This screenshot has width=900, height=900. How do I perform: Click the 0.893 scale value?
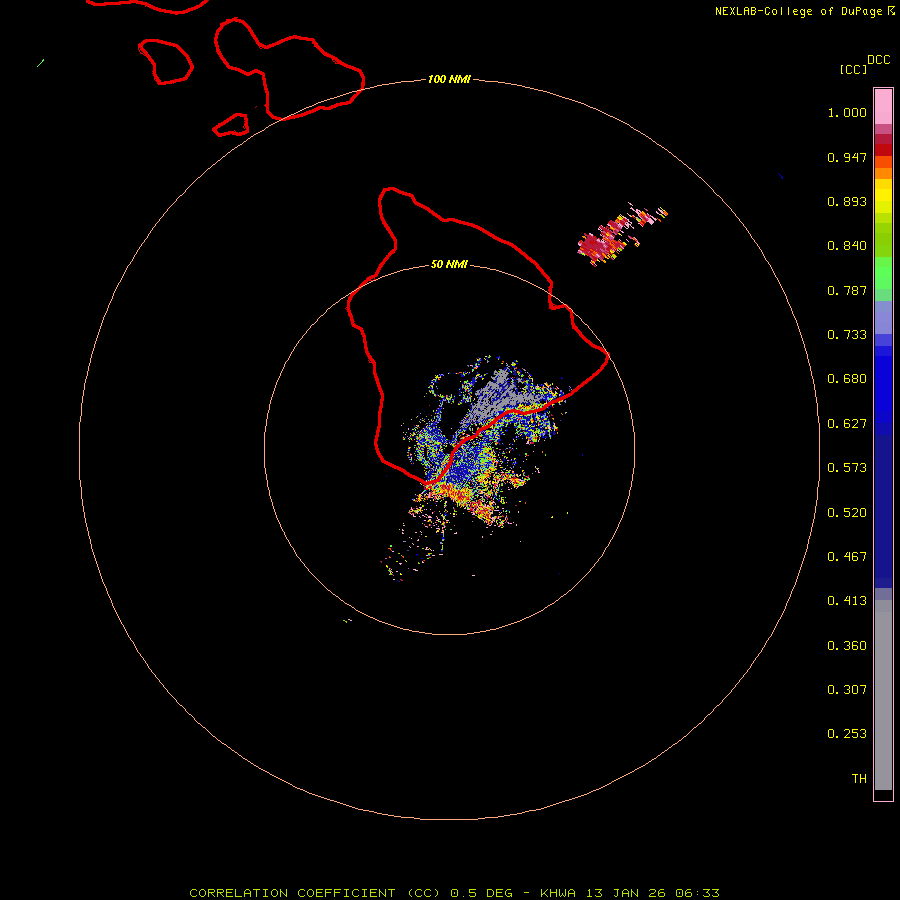[847, 201]
